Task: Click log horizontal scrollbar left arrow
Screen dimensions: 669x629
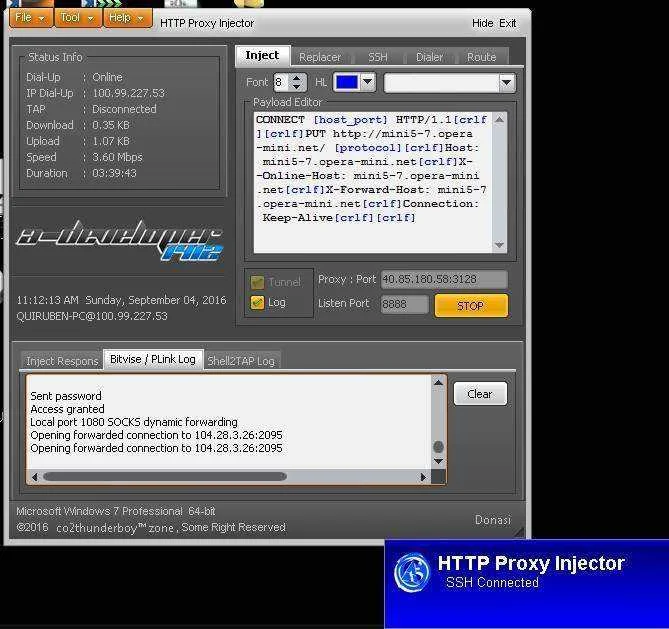Action: [35, 477]
